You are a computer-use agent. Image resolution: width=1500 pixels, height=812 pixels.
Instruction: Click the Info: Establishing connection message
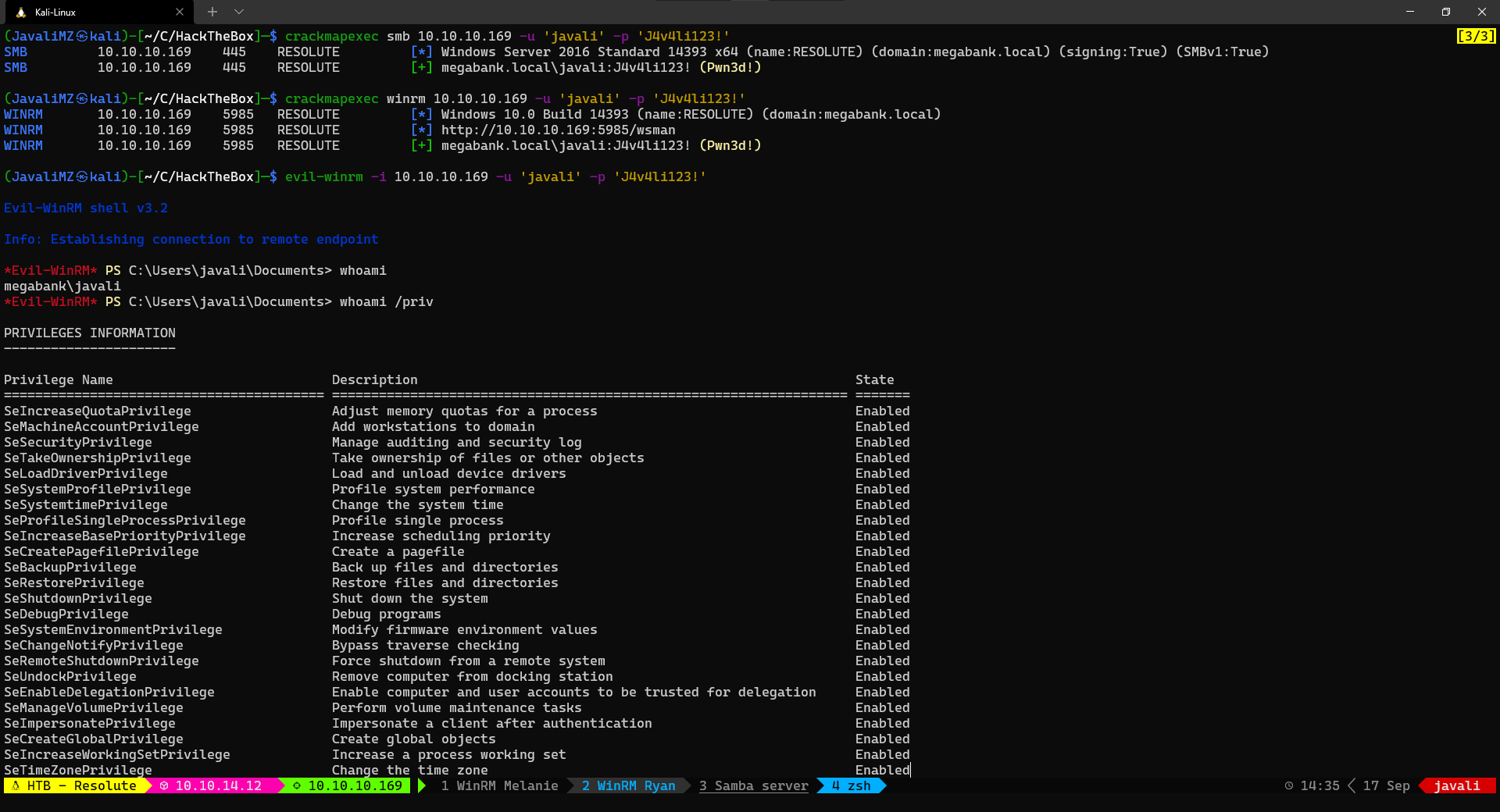[x=191, y=239]
